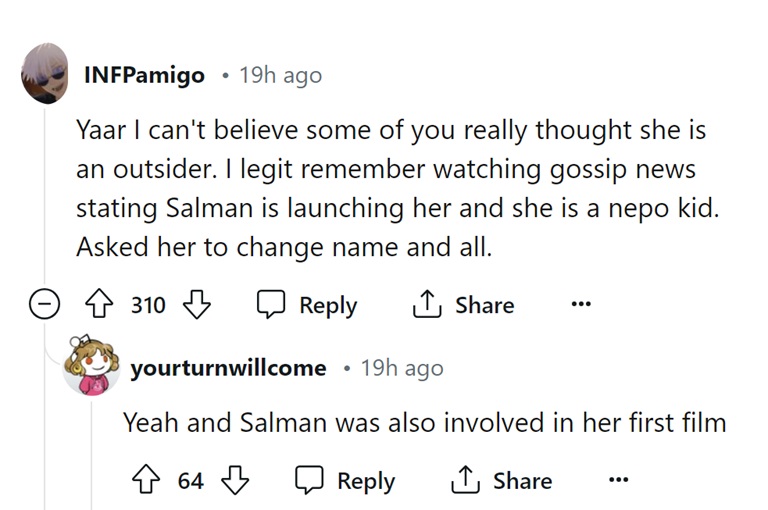
Task: Upvote the yourturnwillcome reply
Action: click(x=150, y=481)
